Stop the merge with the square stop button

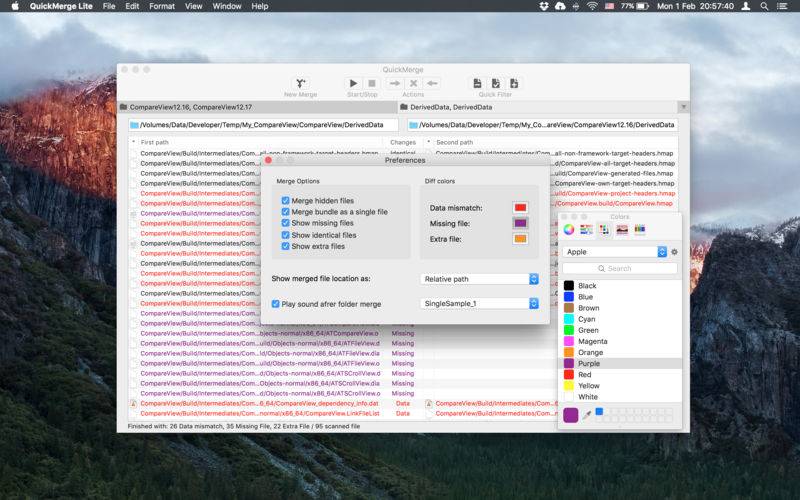[372, 83]
